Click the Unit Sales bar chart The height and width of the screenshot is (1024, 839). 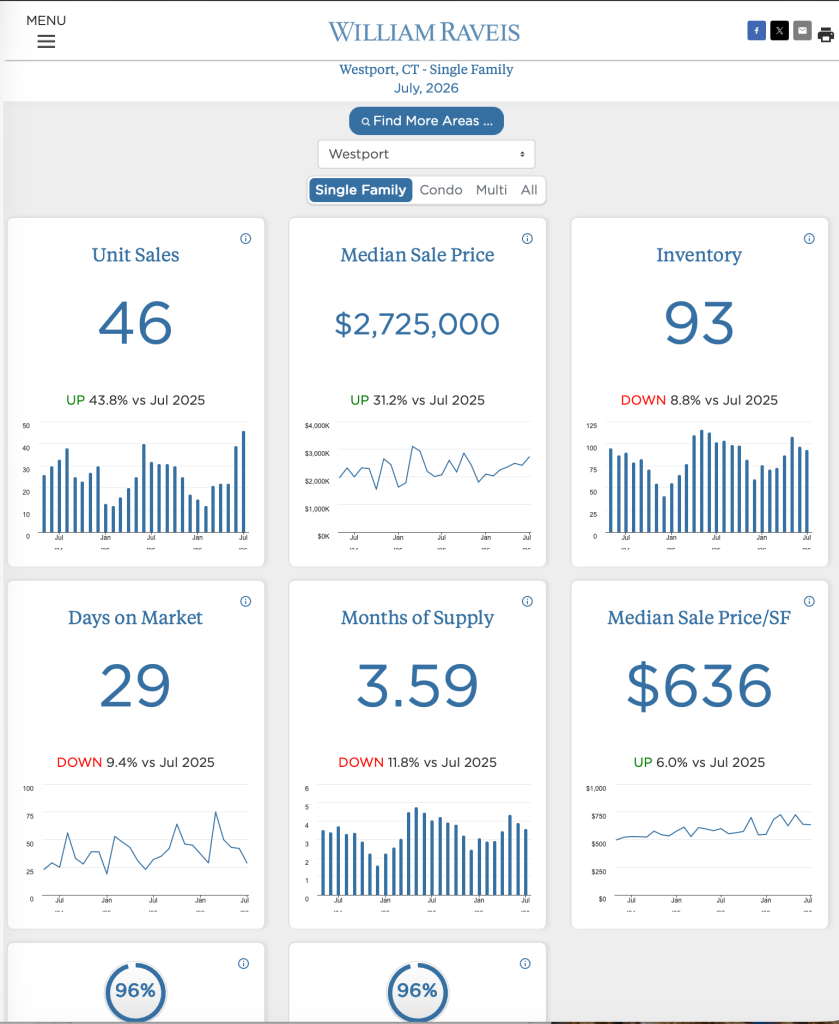136,483
